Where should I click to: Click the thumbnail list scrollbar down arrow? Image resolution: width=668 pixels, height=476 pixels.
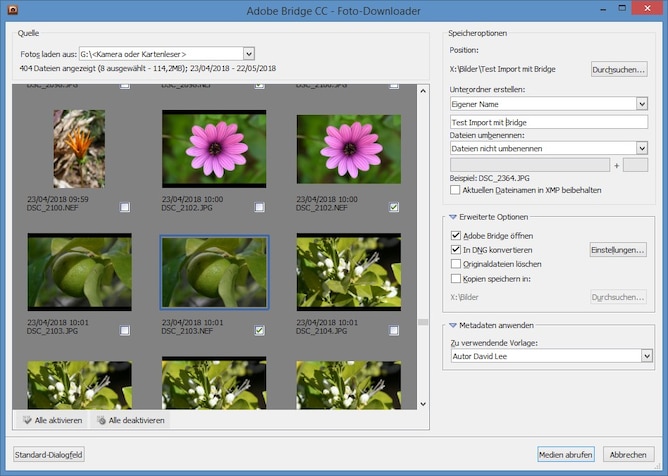423,404
